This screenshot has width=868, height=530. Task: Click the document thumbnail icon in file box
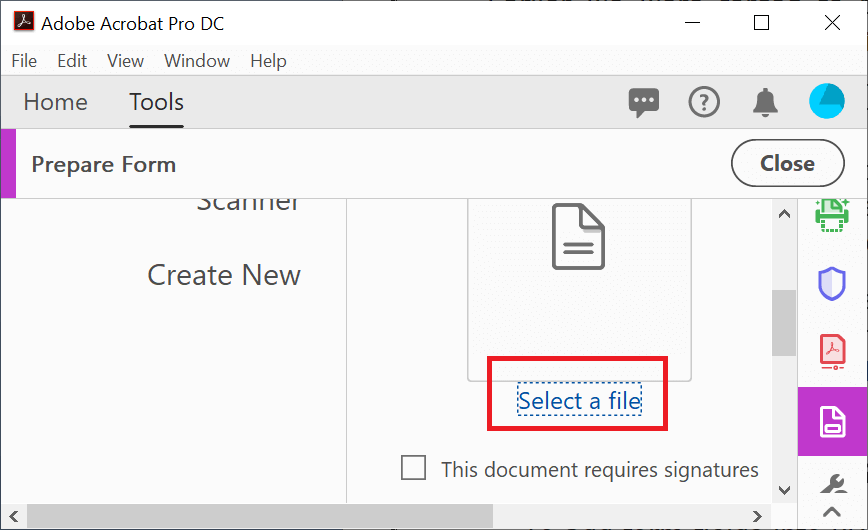[578, 236]
